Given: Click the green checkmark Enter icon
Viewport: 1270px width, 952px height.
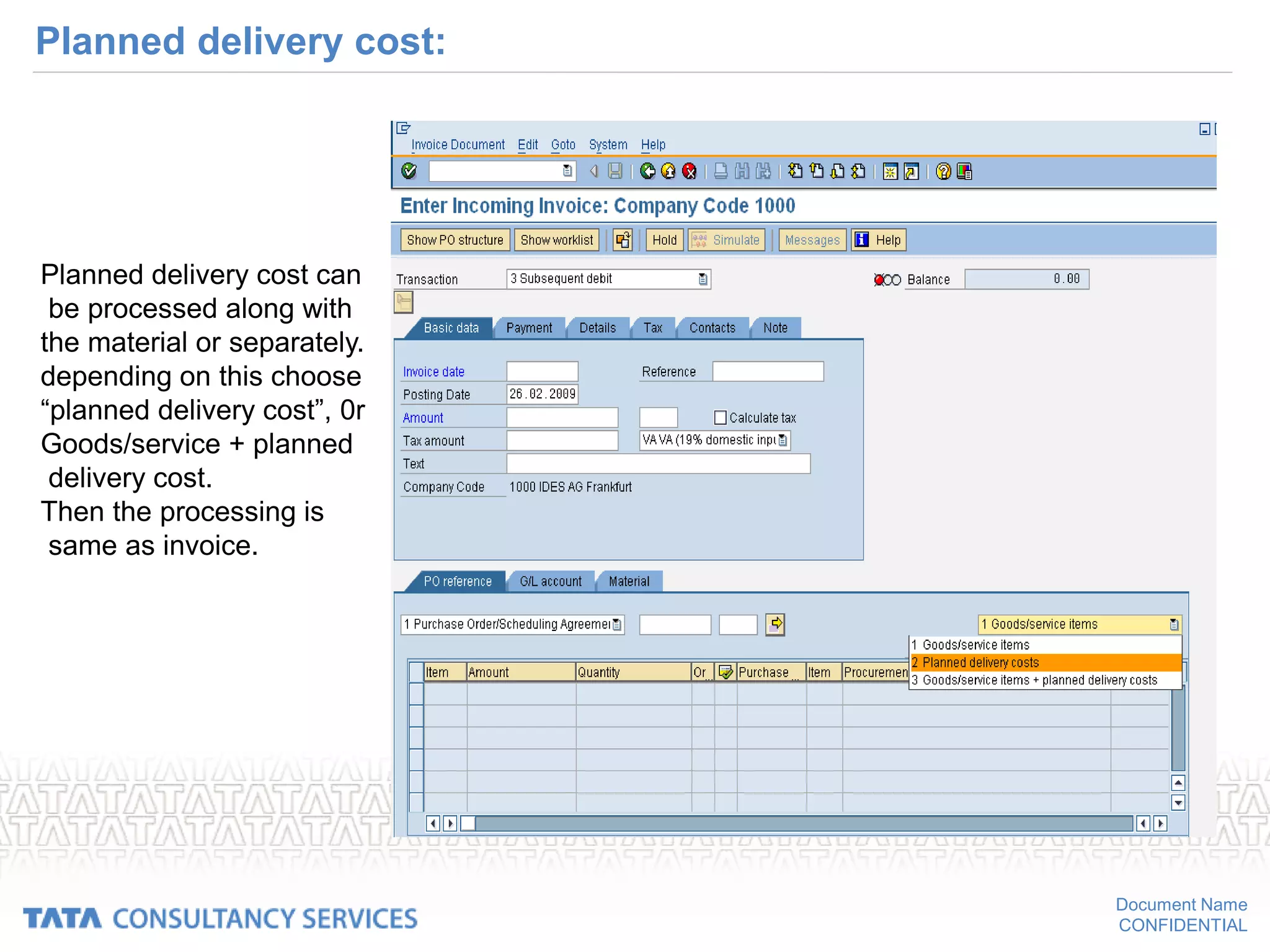Looking at the screenshot, I should 409,171.
